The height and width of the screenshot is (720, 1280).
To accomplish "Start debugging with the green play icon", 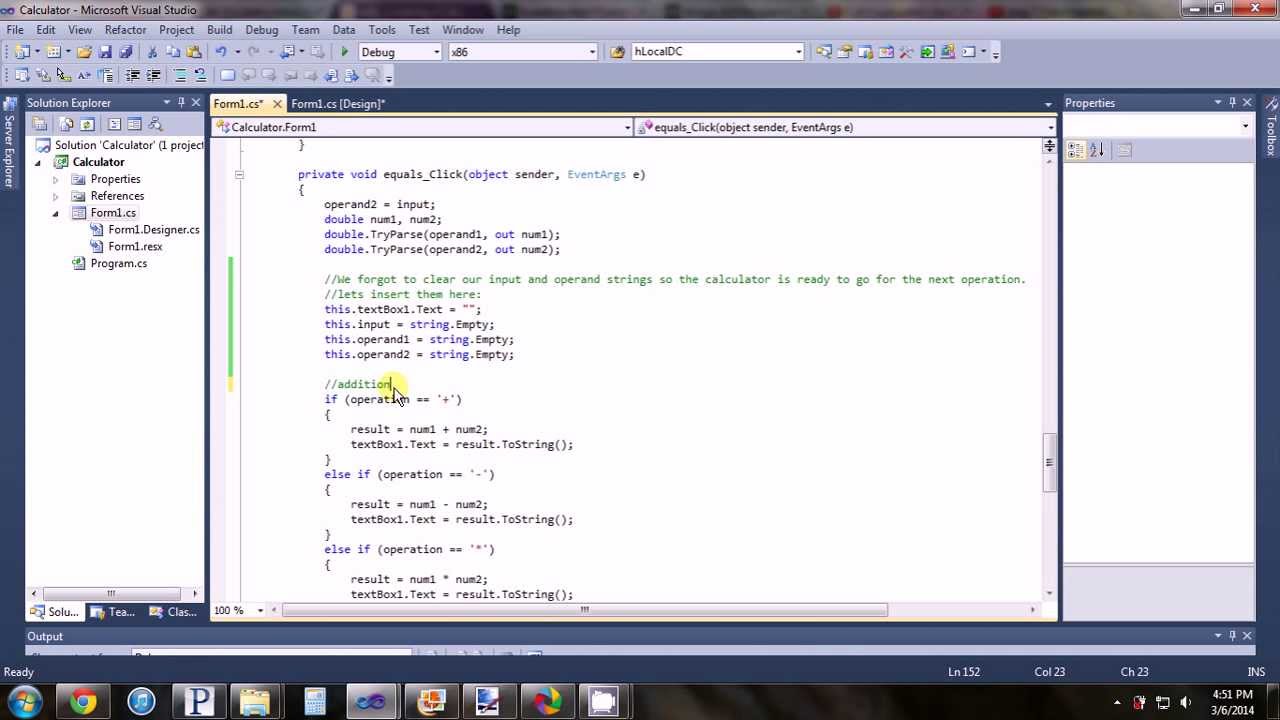I will point(344,52).
